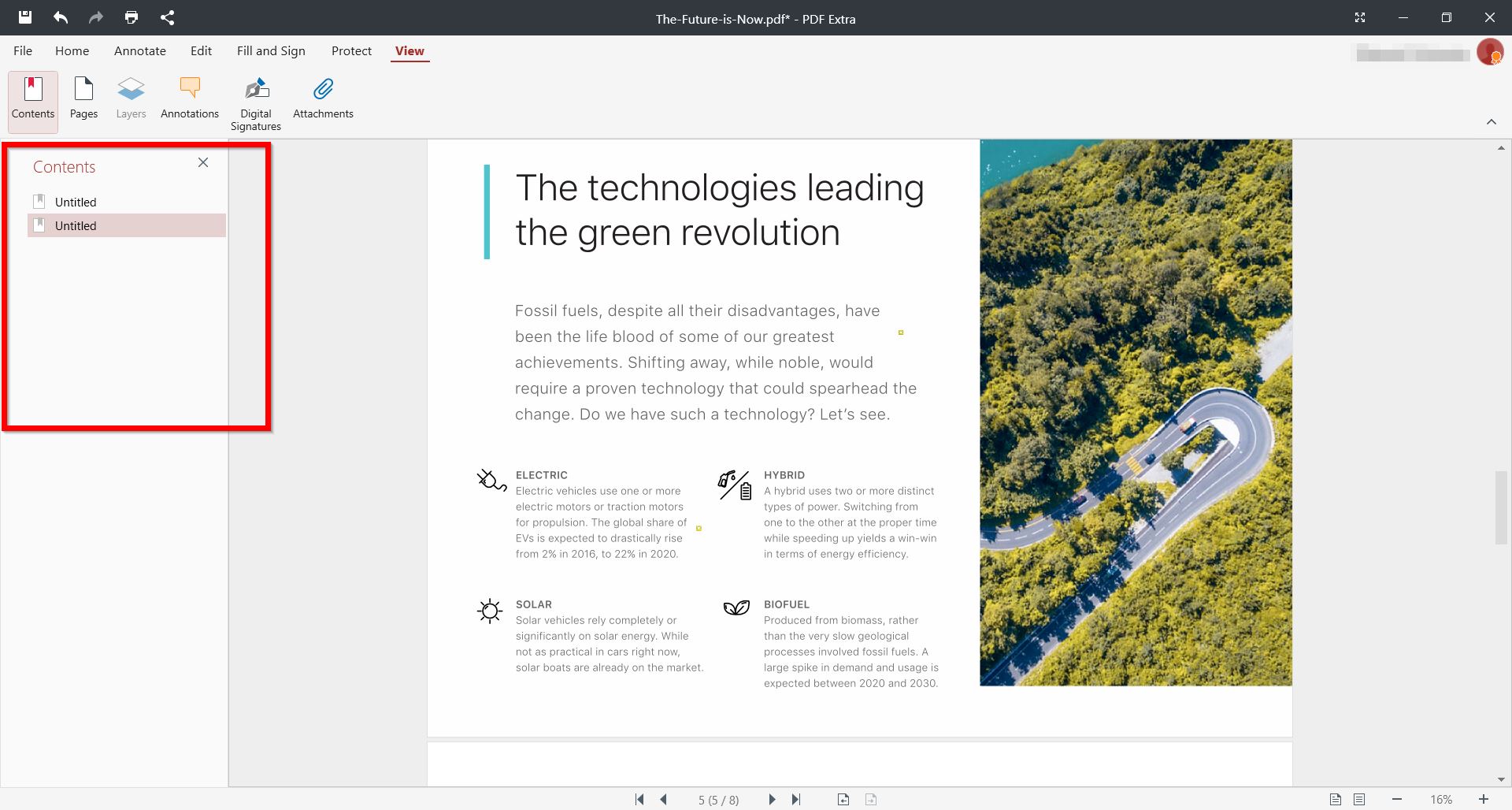Select the Pages panel icon
The width and height of the screenshot is (1512, 810).
(x=83, y=100)
